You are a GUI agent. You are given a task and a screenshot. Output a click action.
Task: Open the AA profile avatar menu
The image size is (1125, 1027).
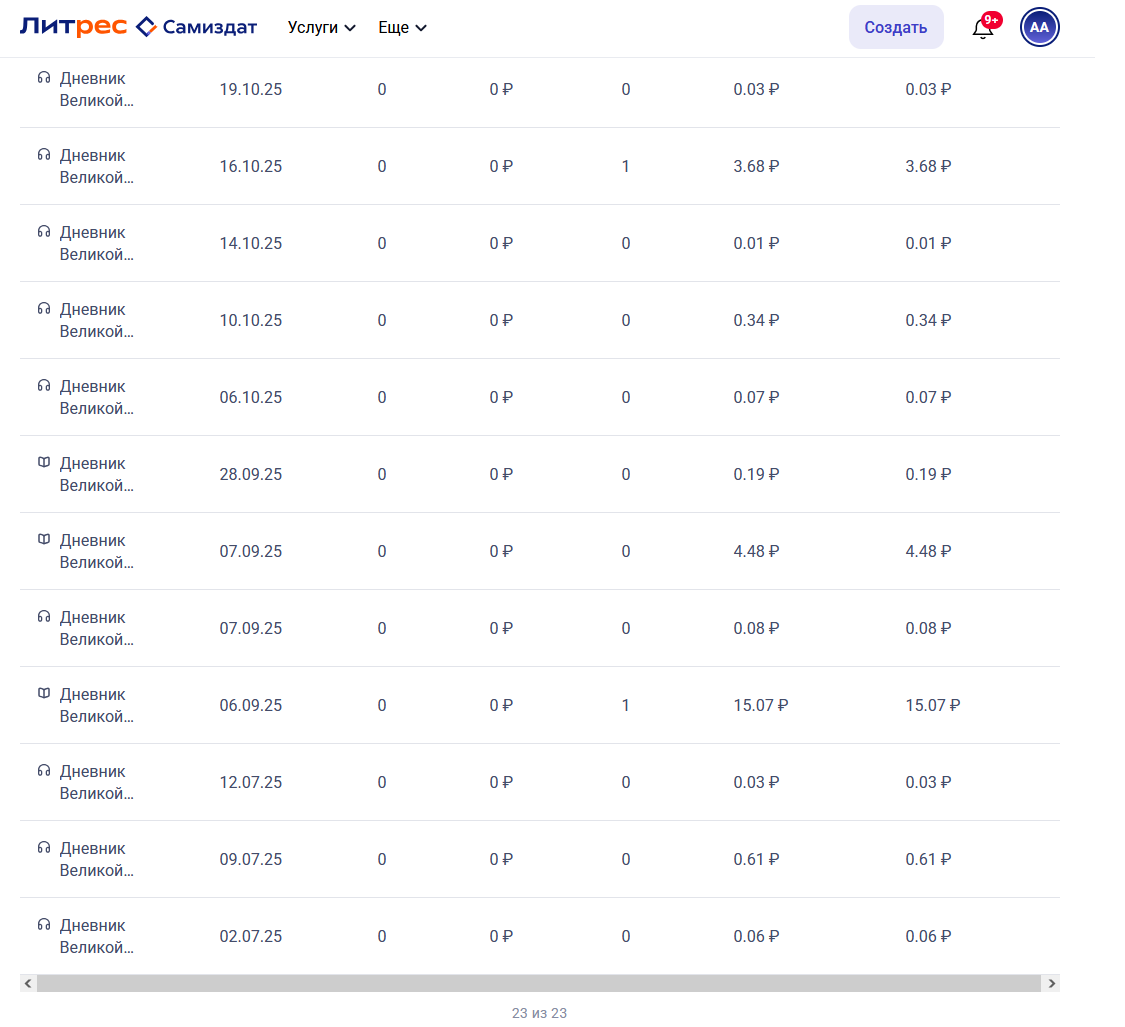click(x=1039, y=27)
